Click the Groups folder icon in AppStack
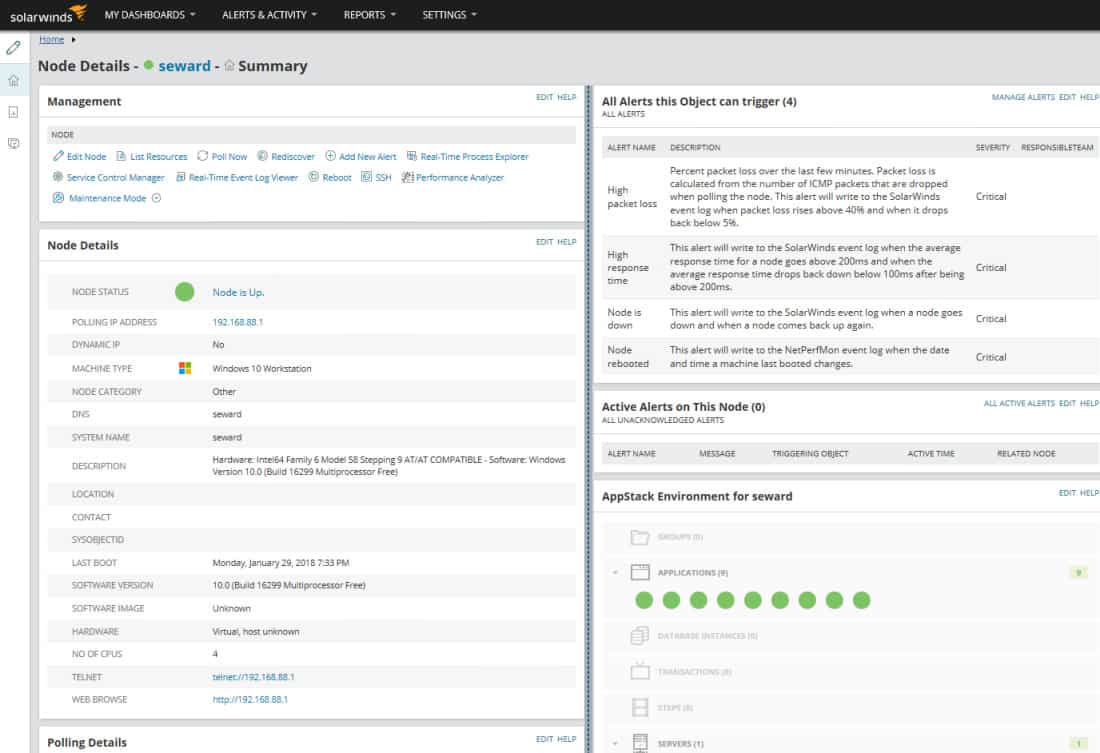This screenshot has width=1100, height=753. click(640, 537)
